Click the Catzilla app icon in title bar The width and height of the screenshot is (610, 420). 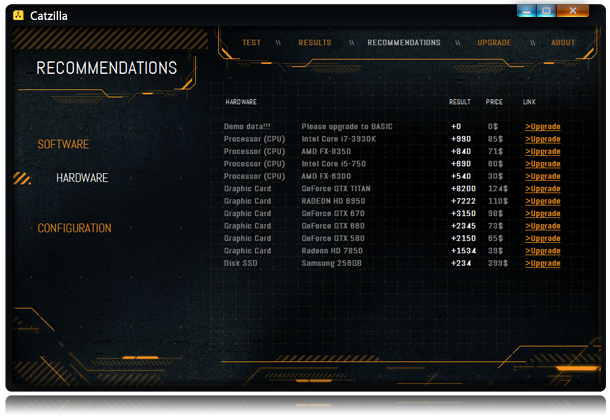click(x=18, y=15)
